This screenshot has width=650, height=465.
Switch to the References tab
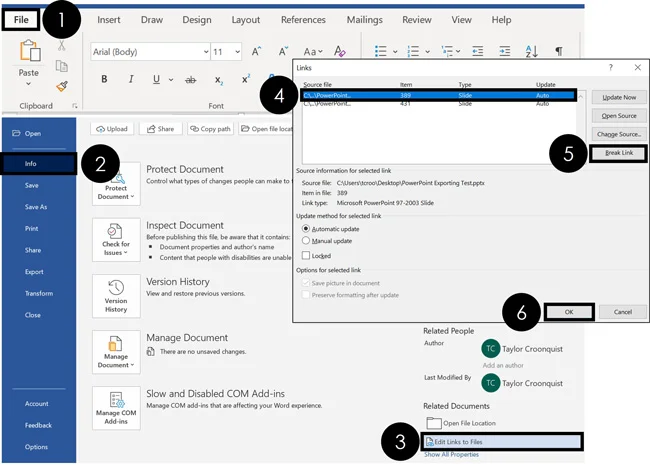click(303, 20)
